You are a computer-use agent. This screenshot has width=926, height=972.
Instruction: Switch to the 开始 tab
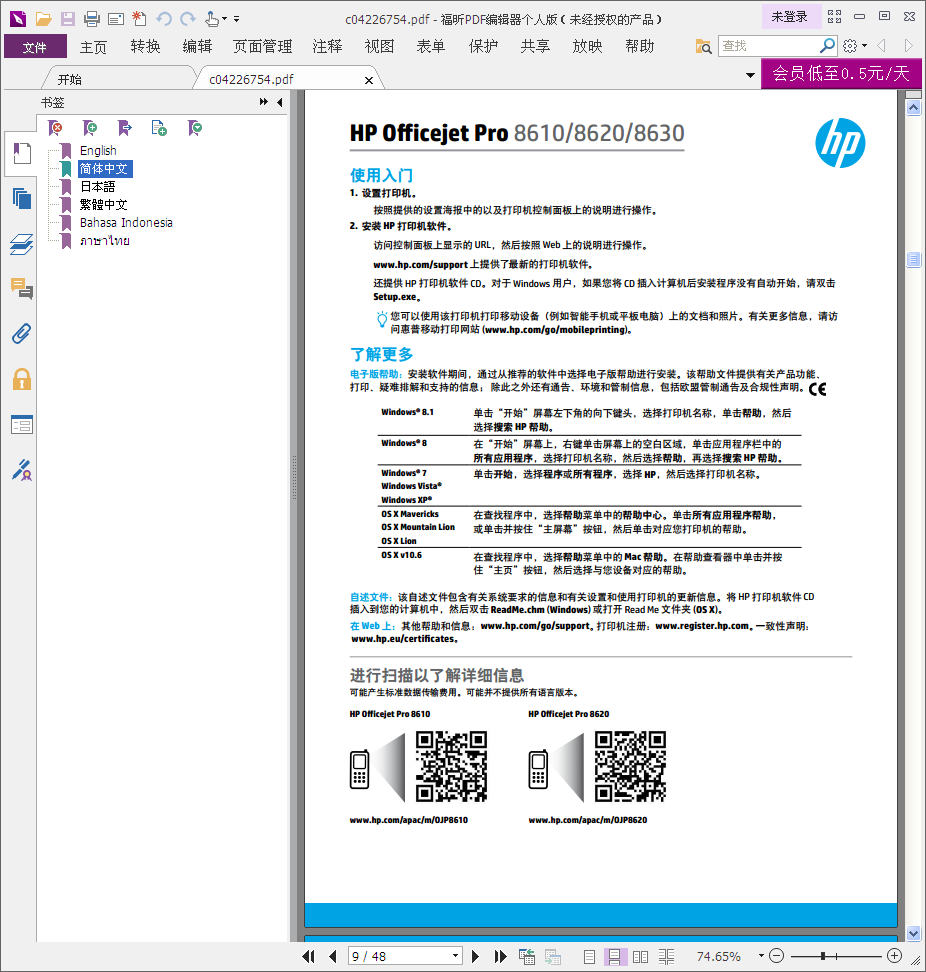[x=69, y=79]
